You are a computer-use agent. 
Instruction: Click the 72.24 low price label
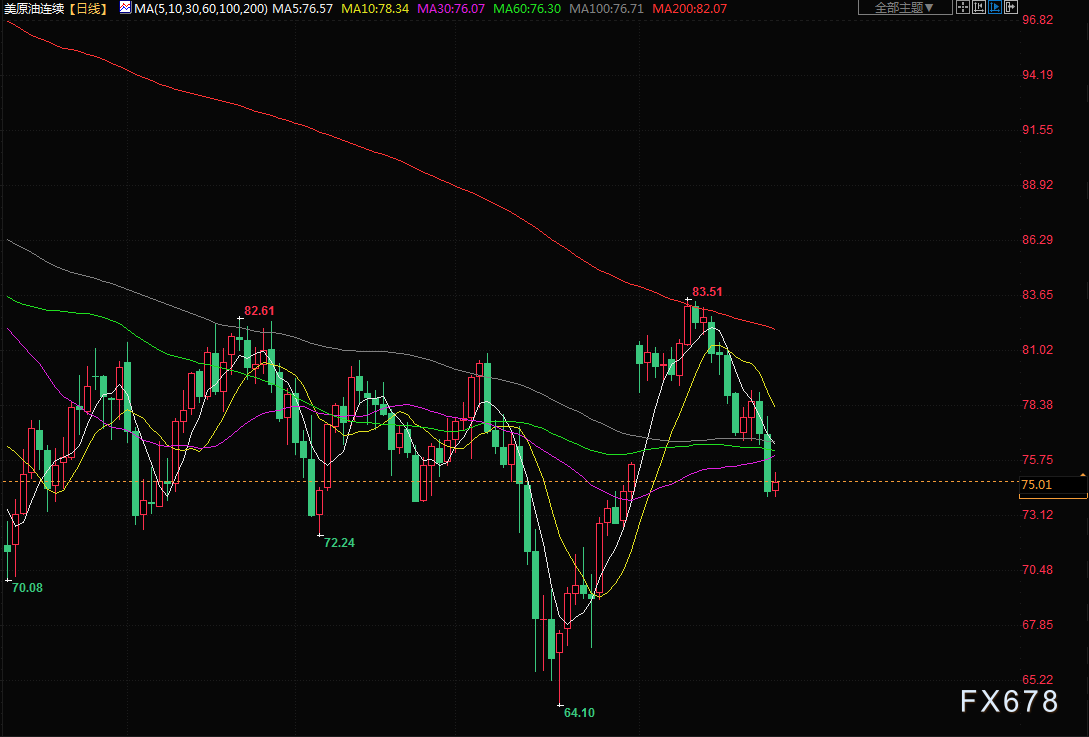coord(339,543)
